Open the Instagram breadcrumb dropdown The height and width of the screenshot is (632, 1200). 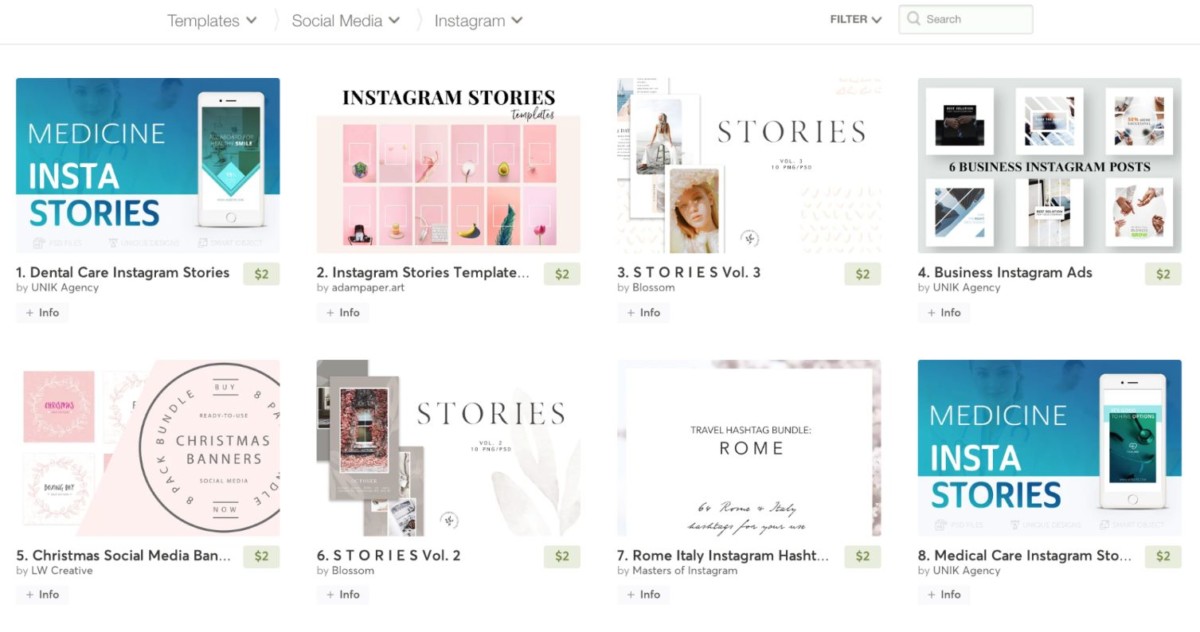[x=478, y=20]
